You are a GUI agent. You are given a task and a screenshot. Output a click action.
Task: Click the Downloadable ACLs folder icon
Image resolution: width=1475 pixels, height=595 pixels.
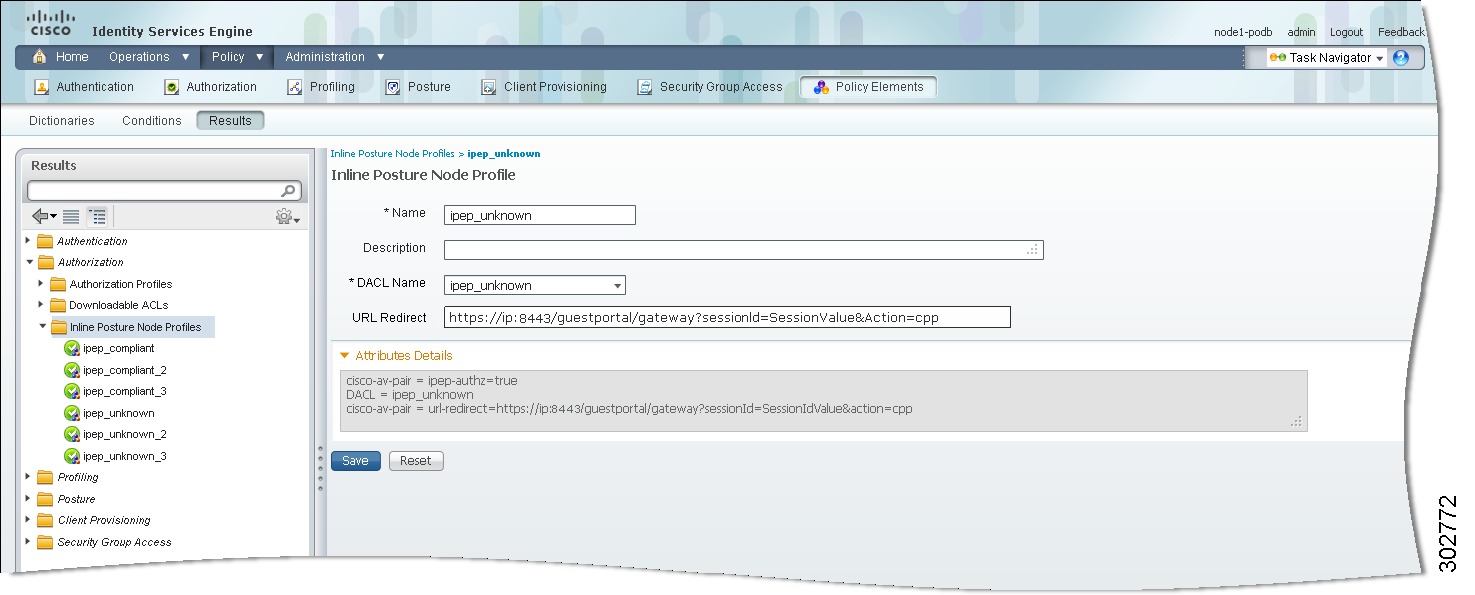pyautogui.click(x=59, y=305)
